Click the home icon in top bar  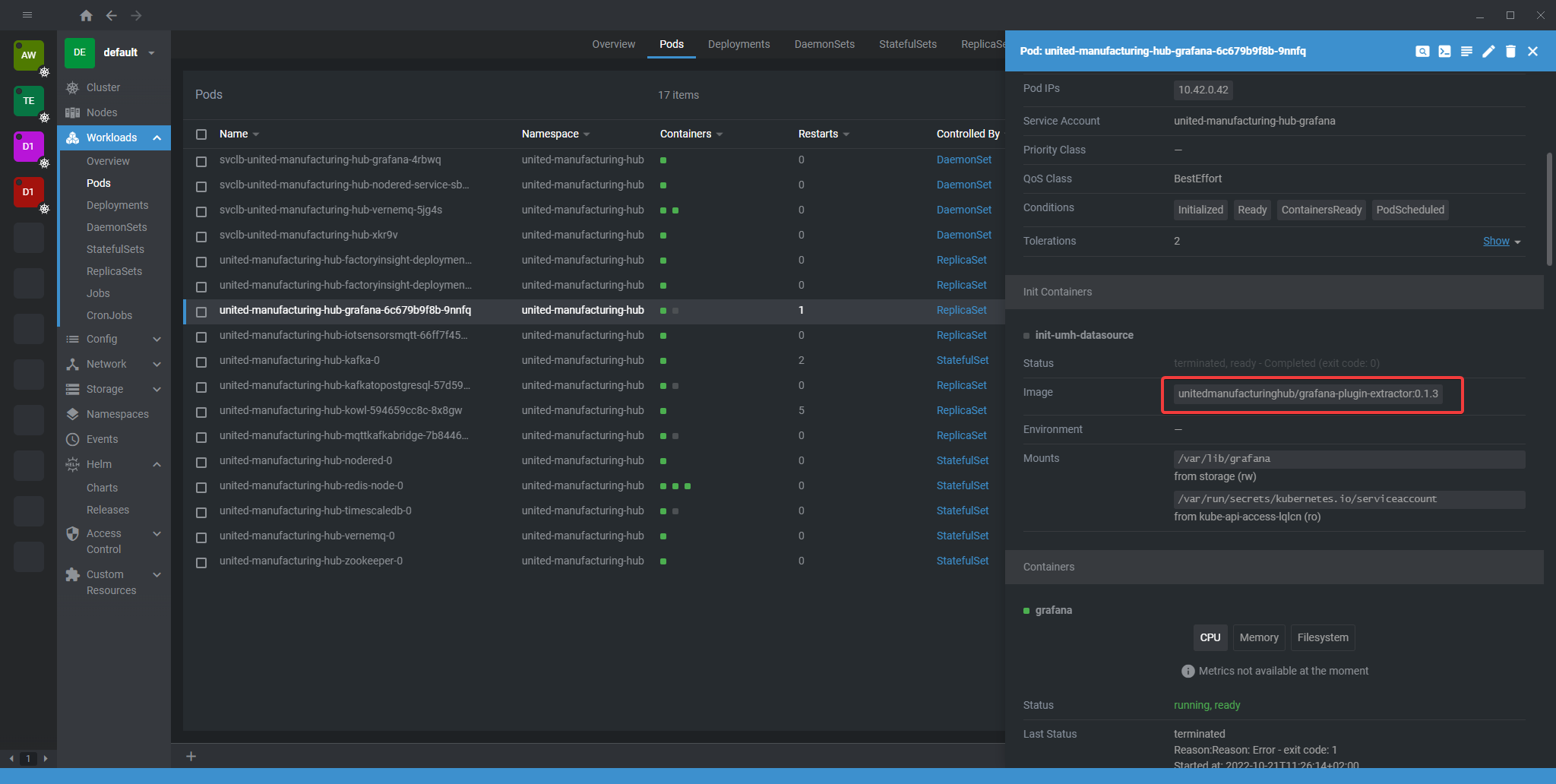coord(86,15)
